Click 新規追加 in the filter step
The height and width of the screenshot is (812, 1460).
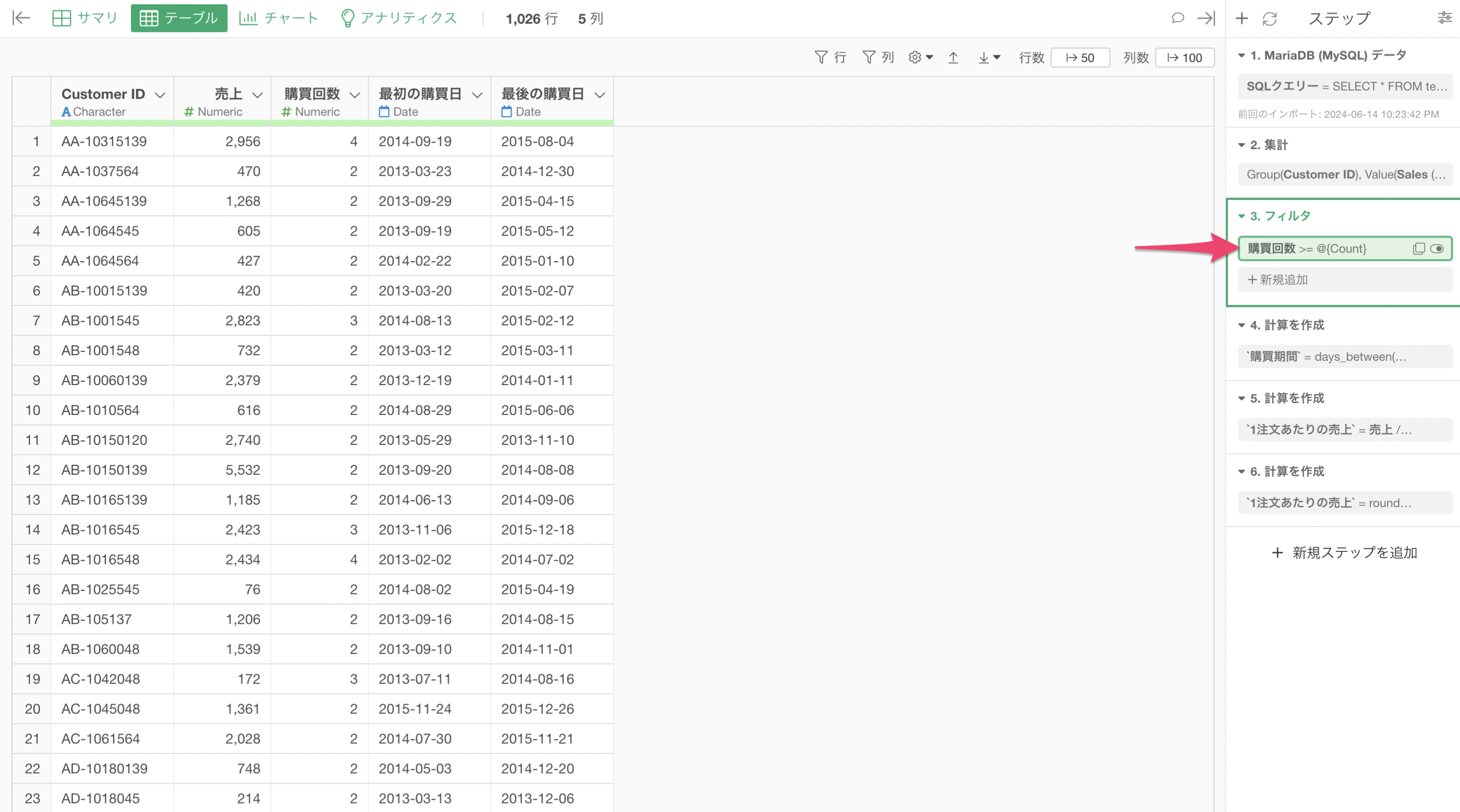pyautogui.click(x=1278, y=279)
